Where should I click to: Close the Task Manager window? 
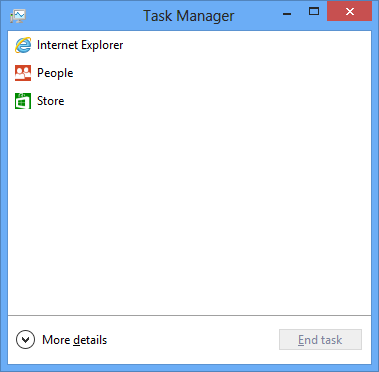click(x=350, y=12)
